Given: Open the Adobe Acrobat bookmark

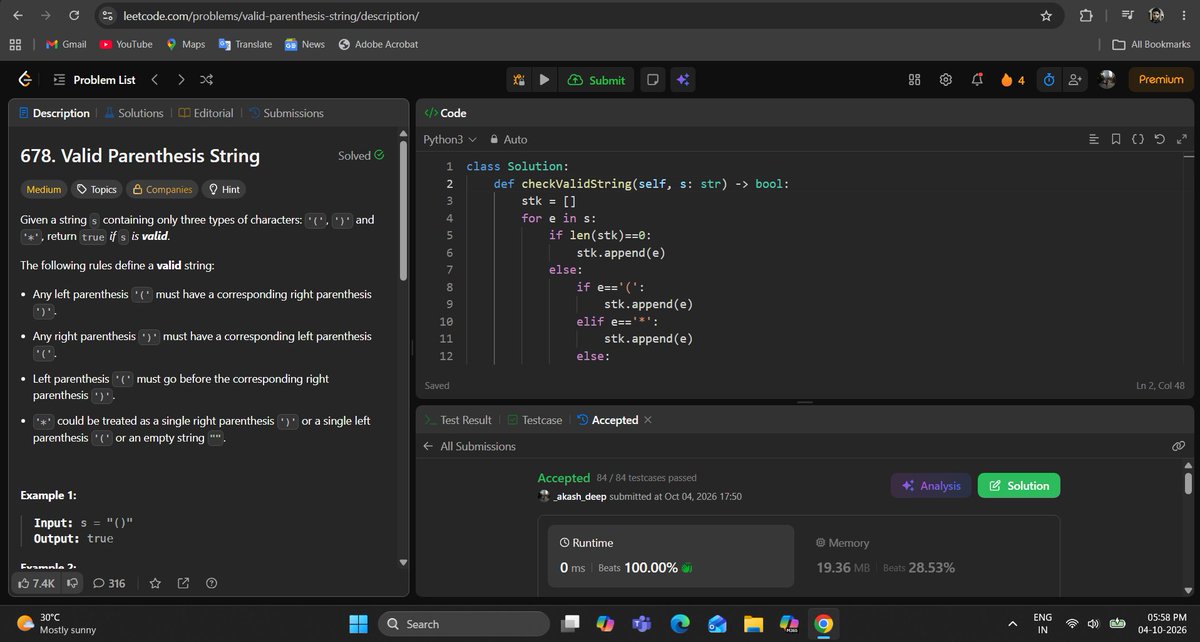Looking at the screenshot, I should (x=378, y=44).
